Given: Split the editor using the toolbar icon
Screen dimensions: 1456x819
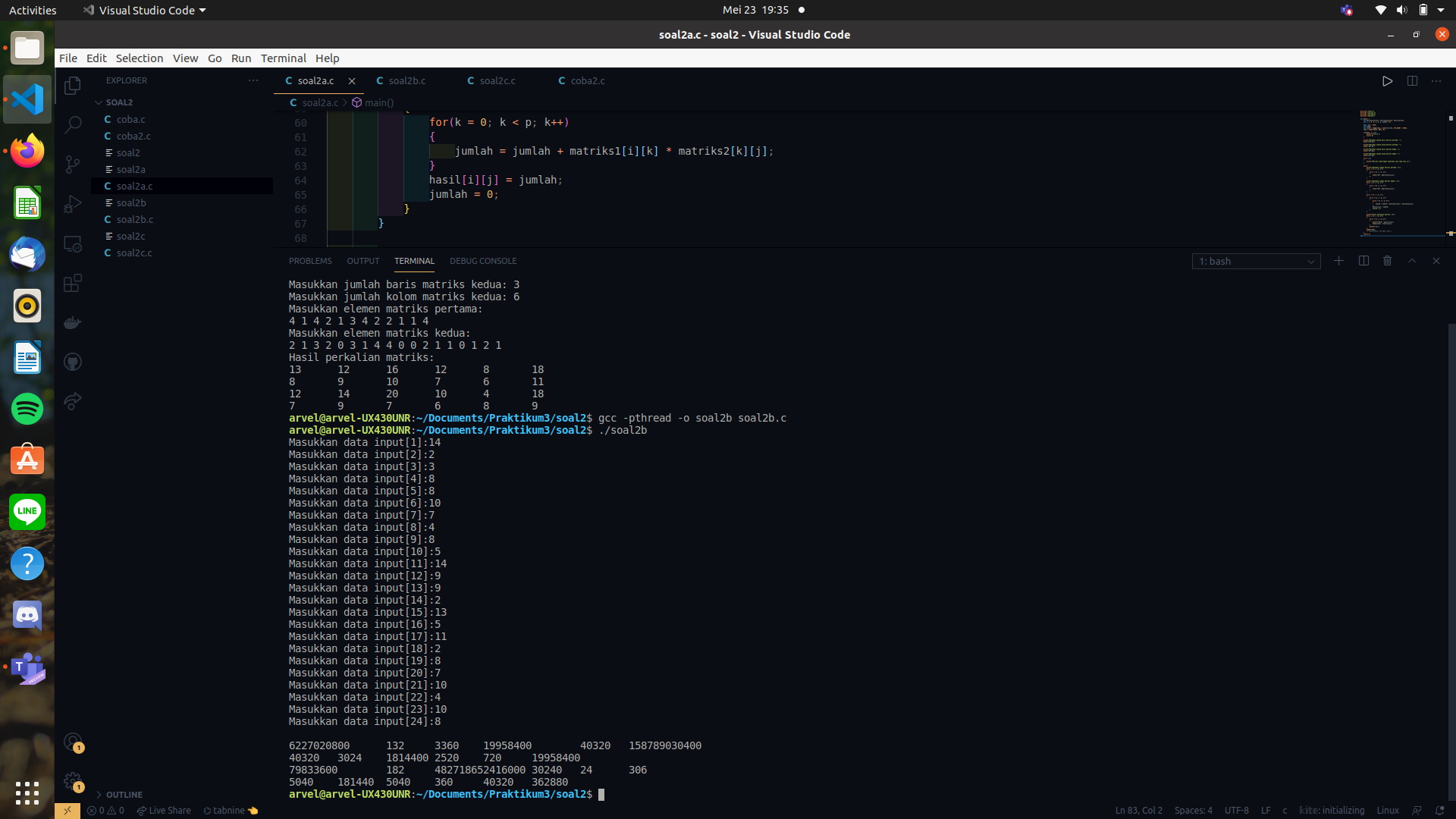Looking at the screenshot, I should [1413, 80].
